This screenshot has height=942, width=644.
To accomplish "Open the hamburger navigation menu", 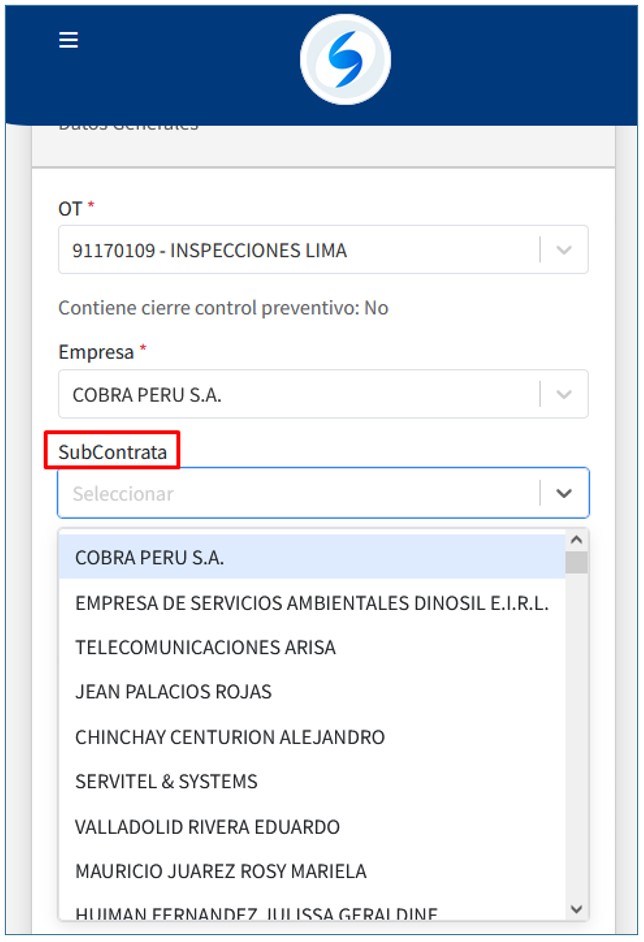I will (x=68, y=40).
